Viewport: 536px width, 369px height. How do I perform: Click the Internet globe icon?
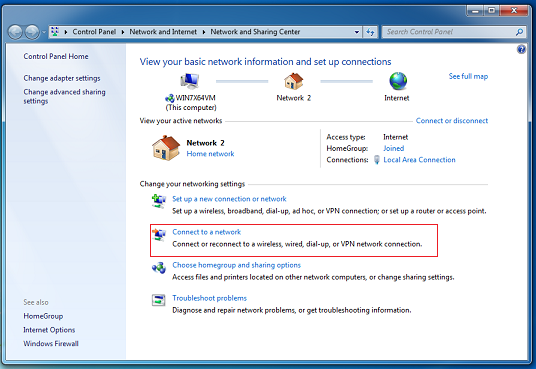coord(398,81)
